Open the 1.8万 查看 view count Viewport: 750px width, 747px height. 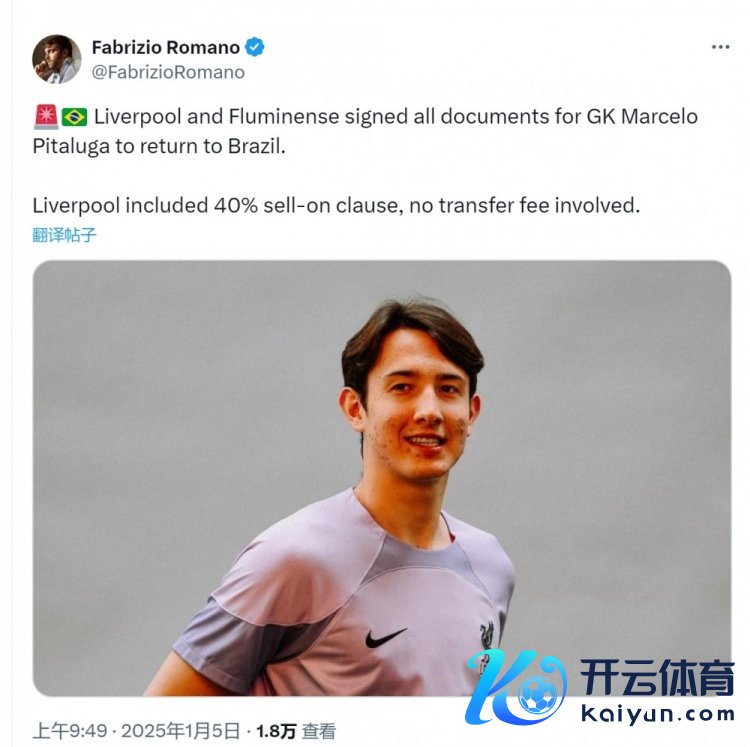click(x=296, y=731)
